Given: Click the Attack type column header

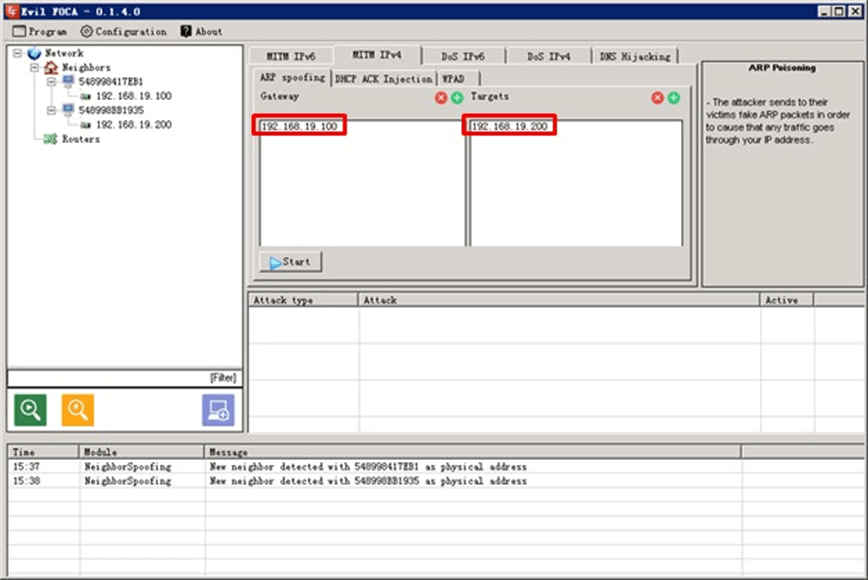Looking at the screenshot, I should coord(303,300).
